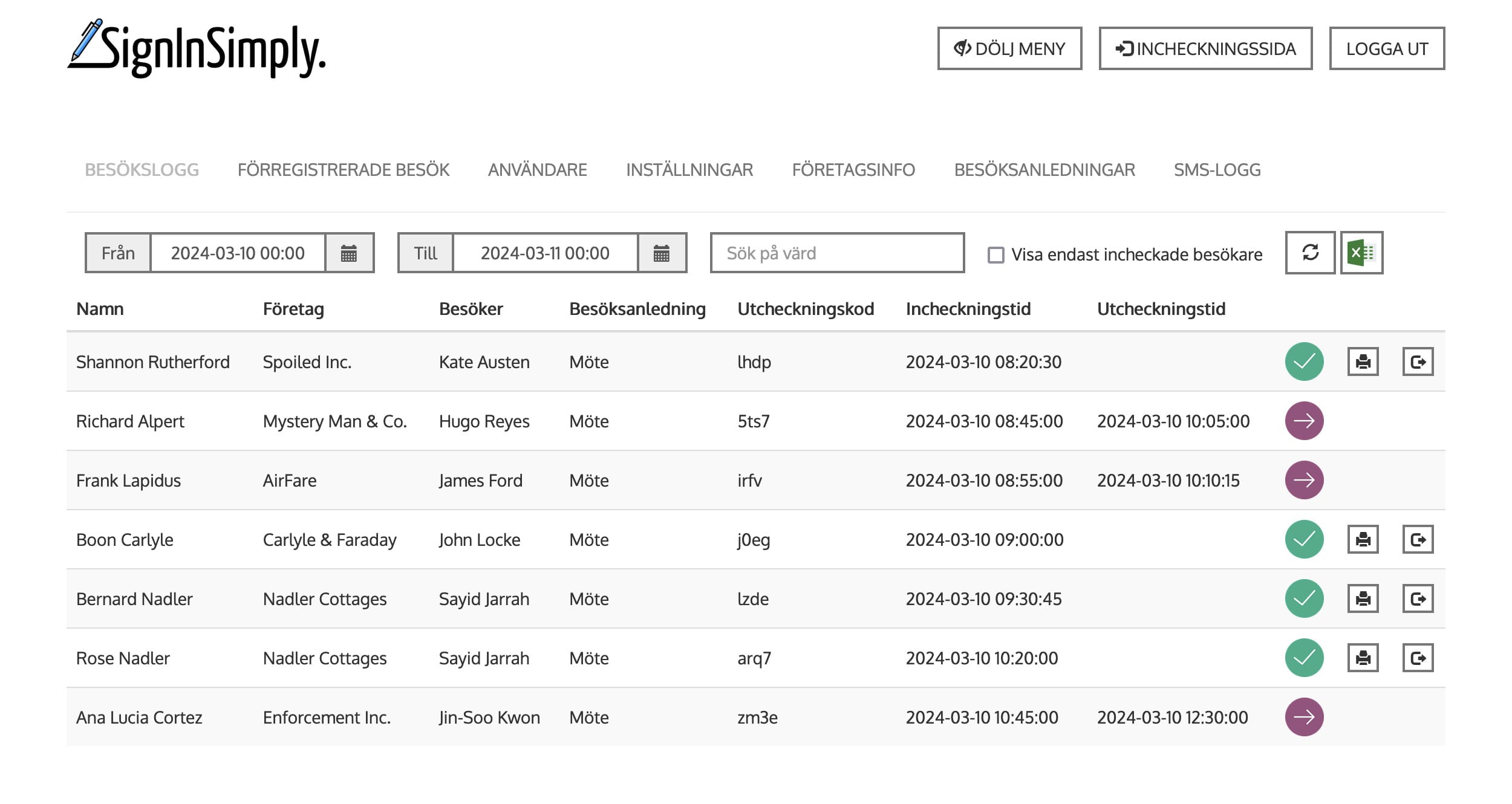Go to the SMS-logg tab

[x=1217, y=170]
